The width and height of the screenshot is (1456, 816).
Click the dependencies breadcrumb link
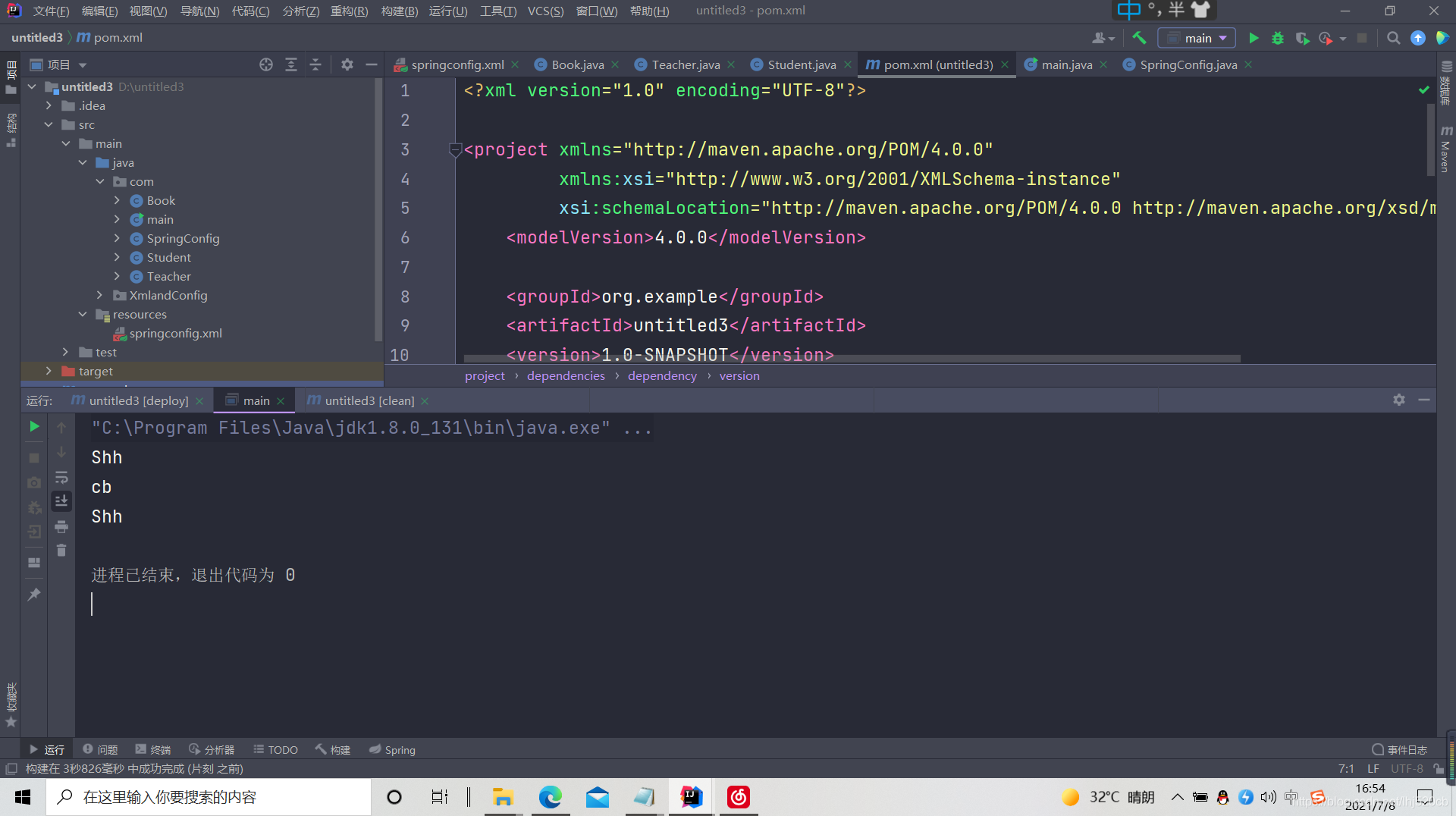pos(565,375)
